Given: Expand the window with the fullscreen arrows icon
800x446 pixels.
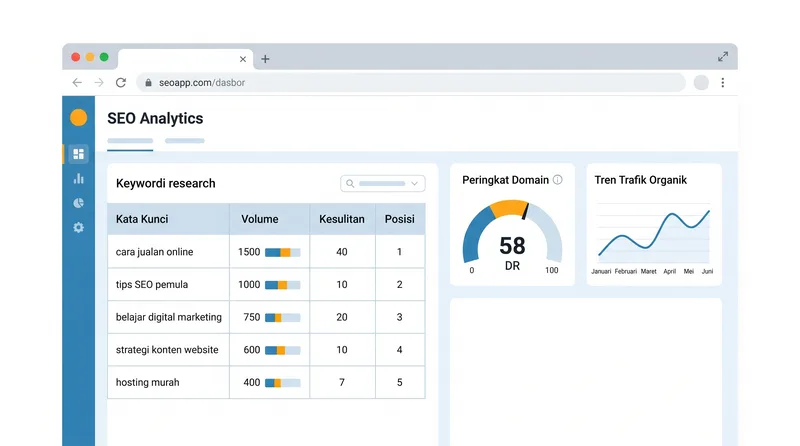Looking at the screenshot, I should pos(723,57).
